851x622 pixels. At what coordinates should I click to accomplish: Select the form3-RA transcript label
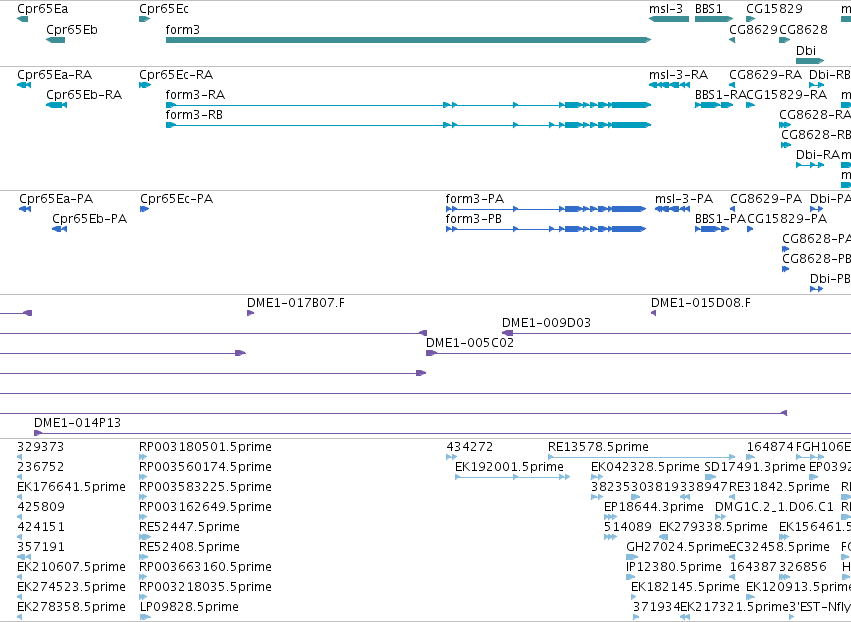(195, 95)
